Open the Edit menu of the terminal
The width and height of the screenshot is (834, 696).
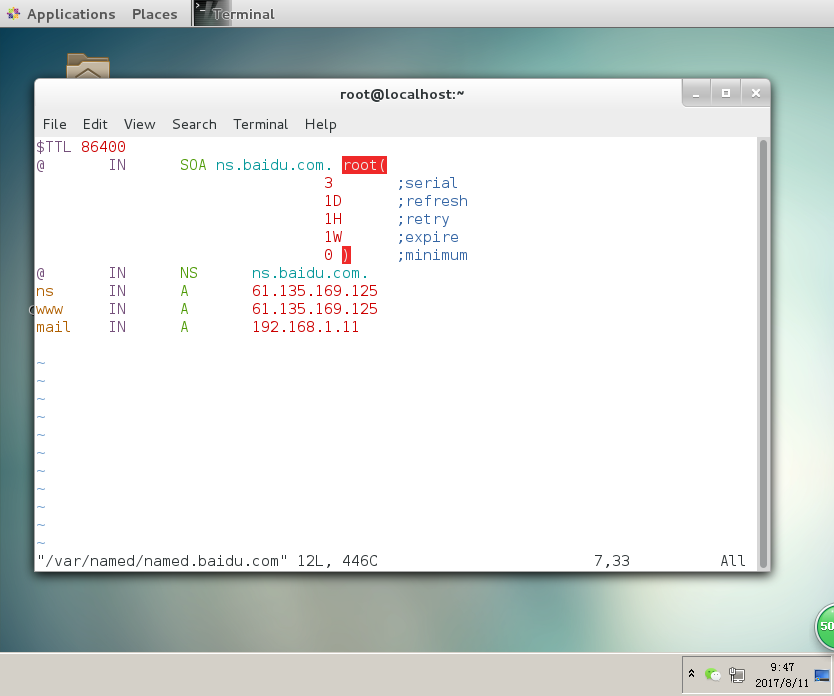coord(95,124)
